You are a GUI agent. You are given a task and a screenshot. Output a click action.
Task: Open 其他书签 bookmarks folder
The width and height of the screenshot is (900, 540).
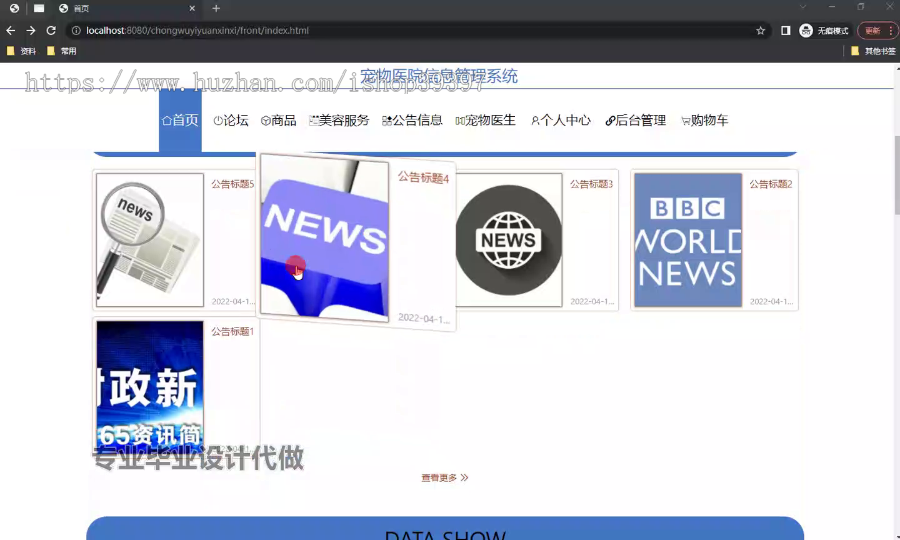873,51
